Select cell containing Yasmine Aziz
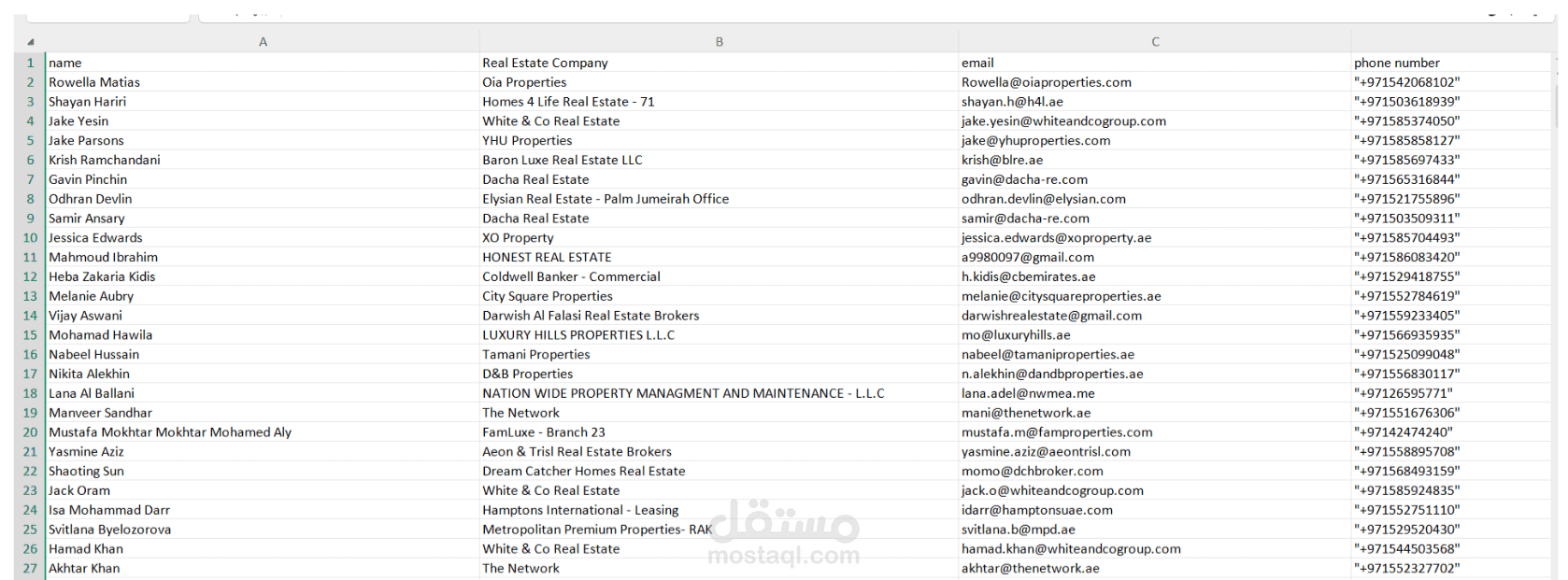This screenshot has height=580, width=1568. (x=263, y=451)
